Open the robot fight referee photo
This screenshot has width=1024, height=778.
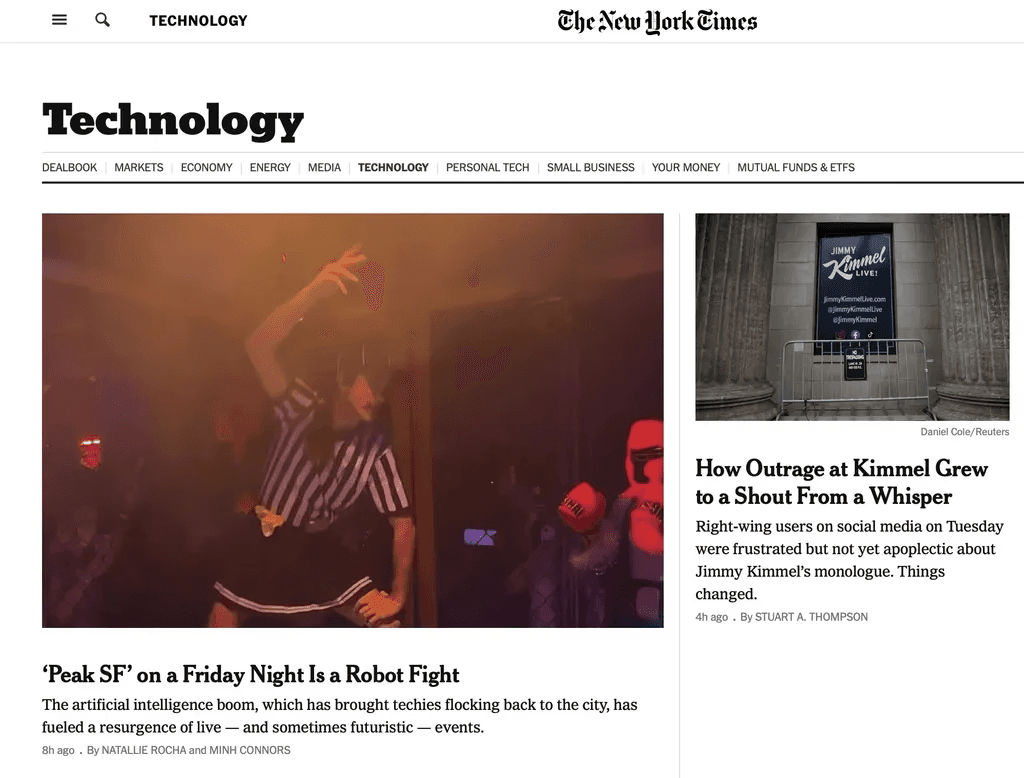(353, 420)
